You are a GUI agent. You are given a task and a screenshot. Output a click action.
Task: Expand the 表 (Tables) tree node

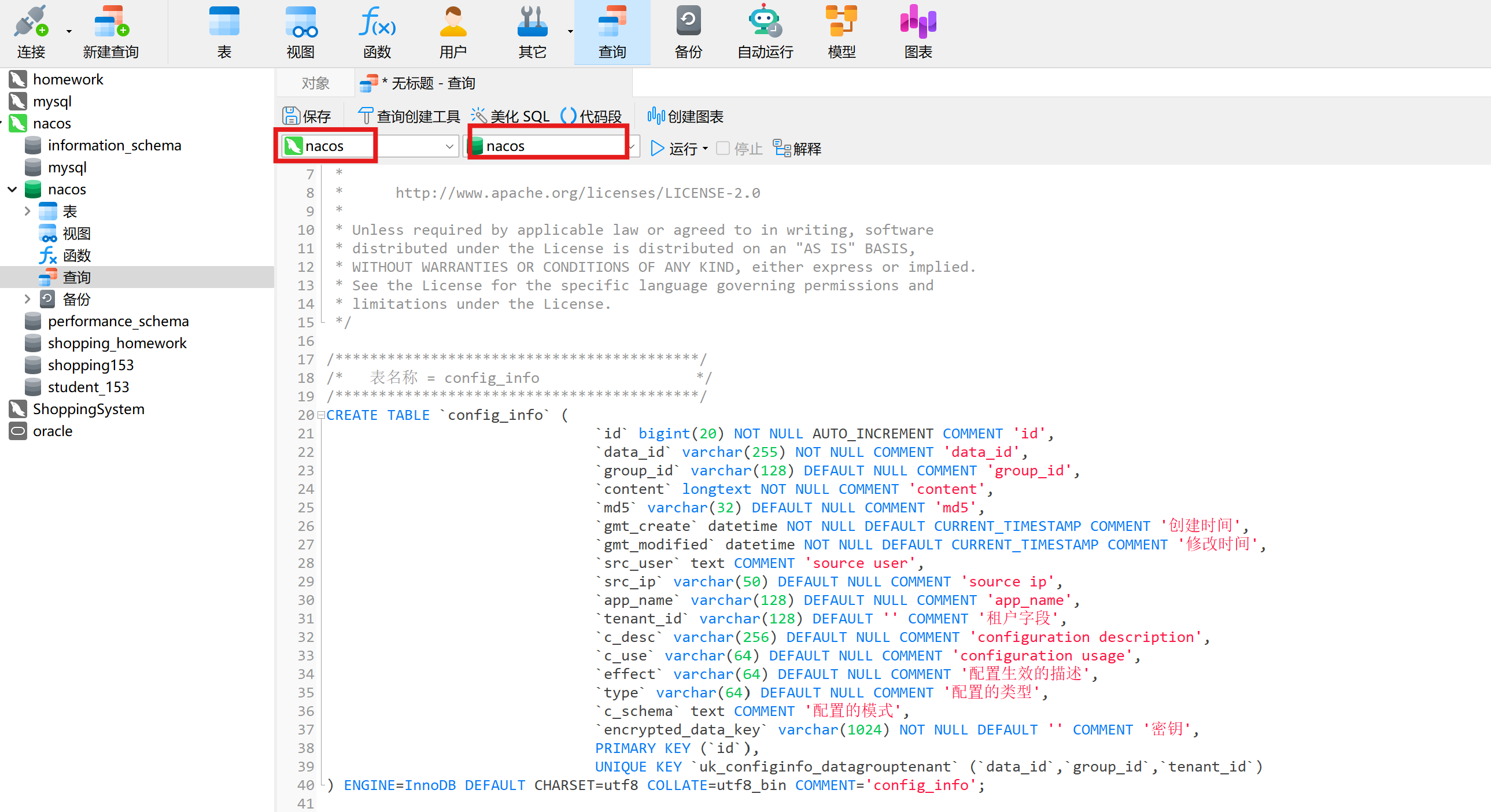[27, 211]
